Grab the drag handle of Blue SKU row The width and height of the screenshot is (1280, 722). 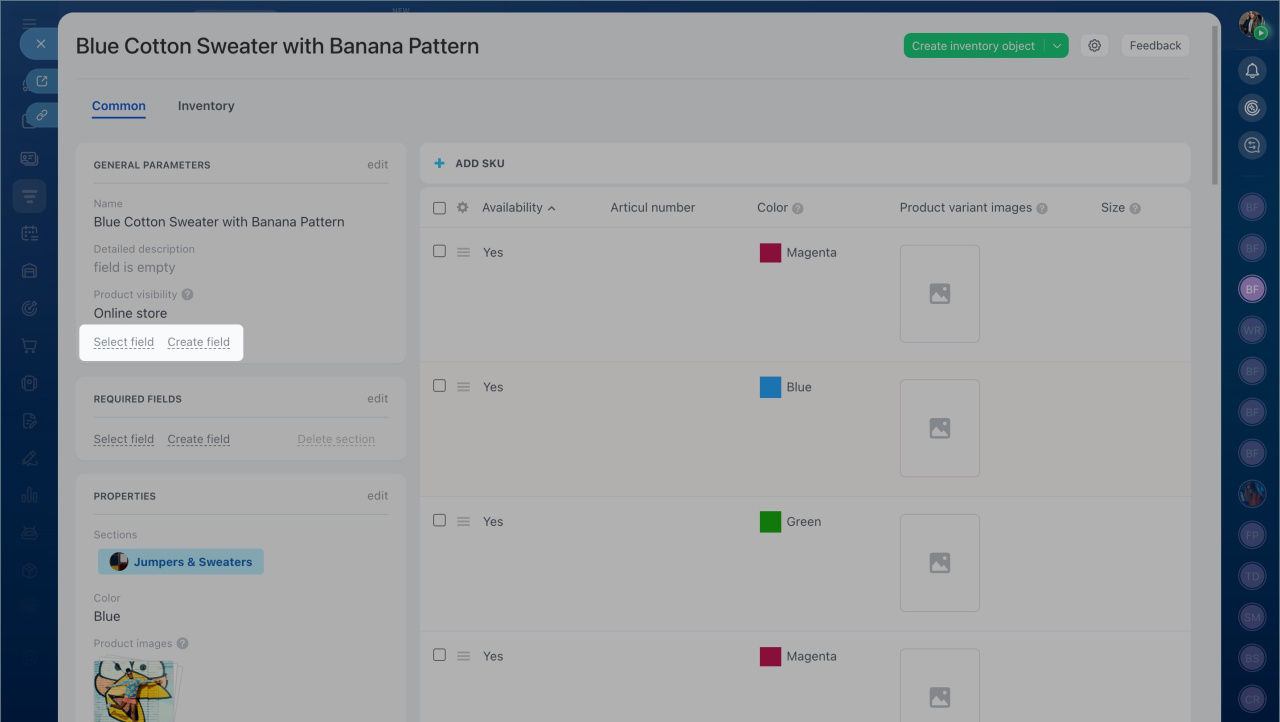pyautogui.click(x=463, y=387)
